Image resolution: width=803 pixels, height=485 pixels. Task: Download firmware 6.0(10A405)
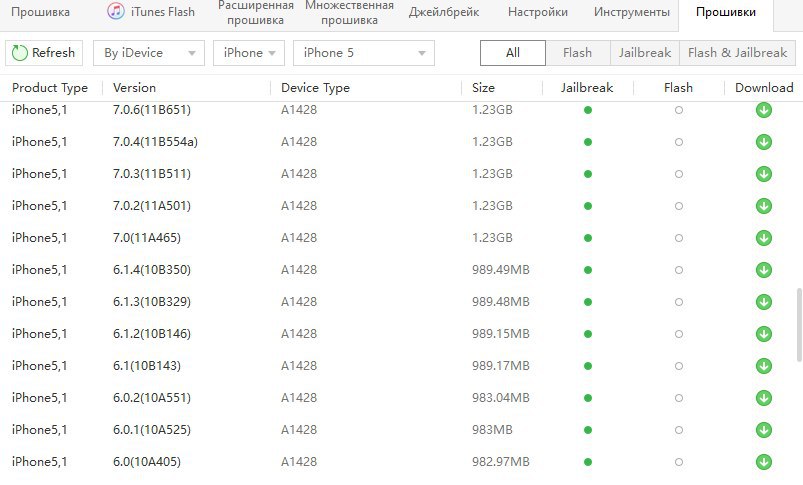pyautogui.click(x=764, y=462)
